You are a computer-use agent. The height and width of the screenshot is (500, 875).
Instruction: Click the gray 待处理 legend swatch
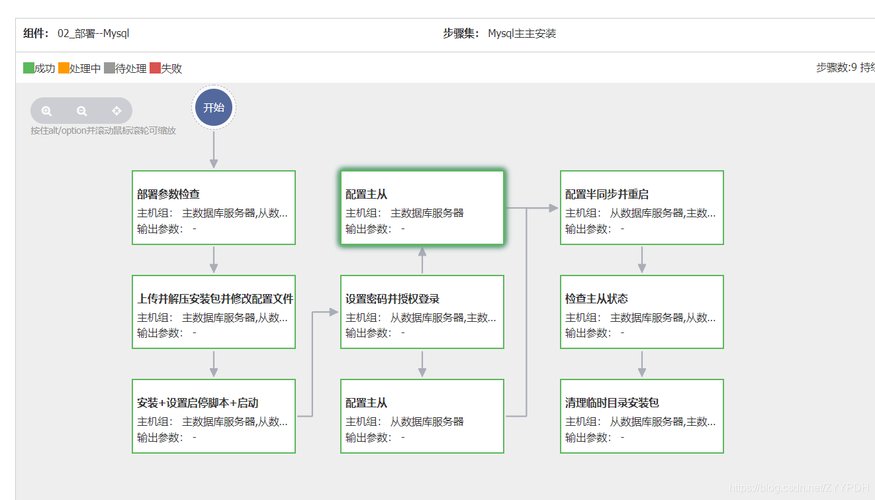[x=109, y=68]
